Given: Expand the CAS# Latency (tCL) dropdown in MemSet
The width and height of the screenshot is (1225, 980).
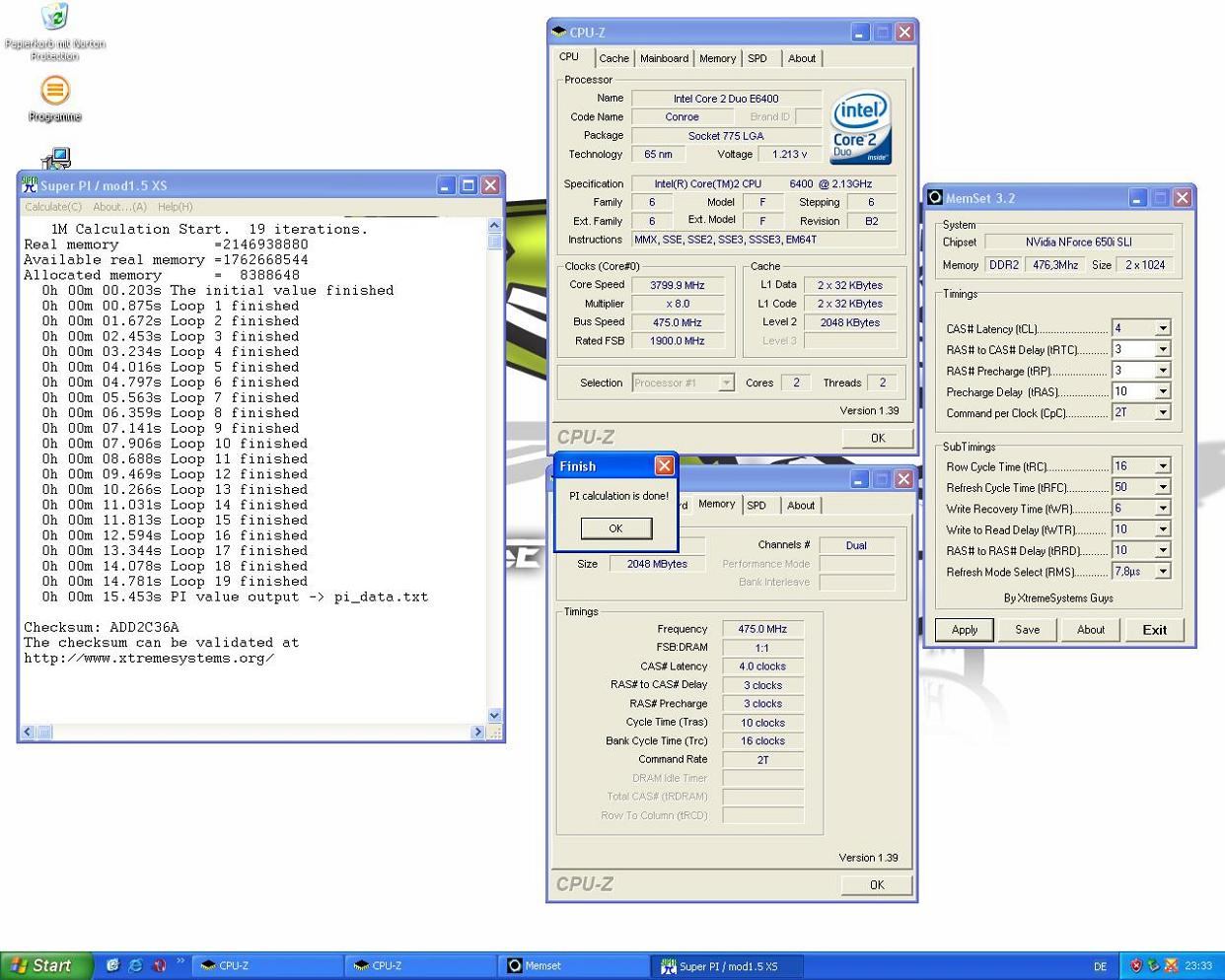Looking at the screenshot, I should coord(1163,328).
